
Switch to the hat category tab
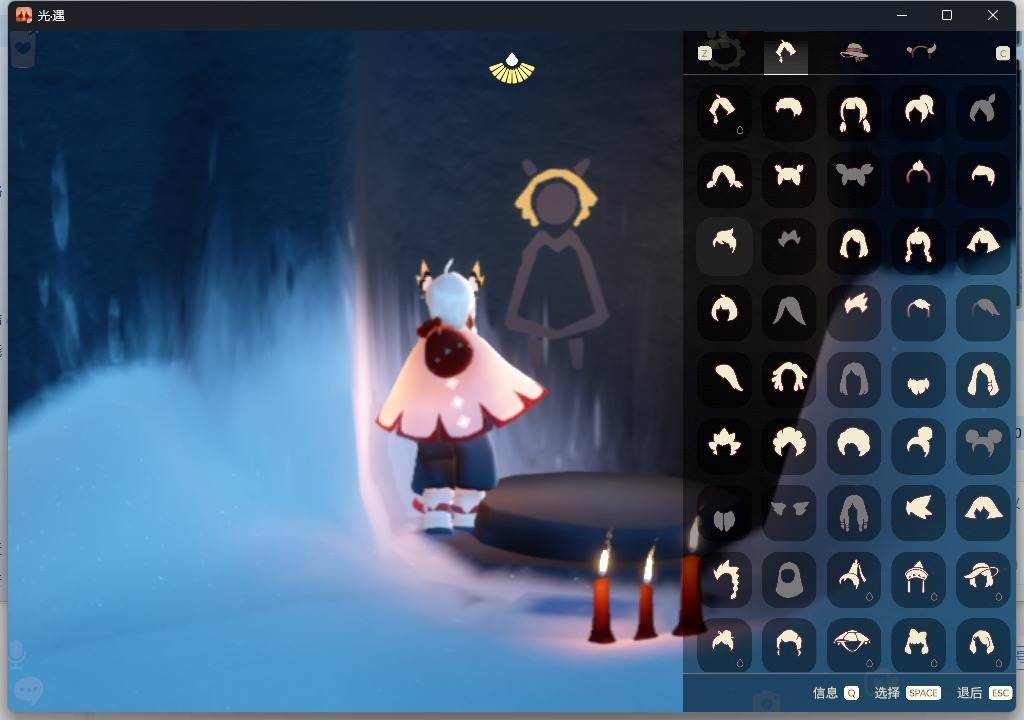(853, 52)
